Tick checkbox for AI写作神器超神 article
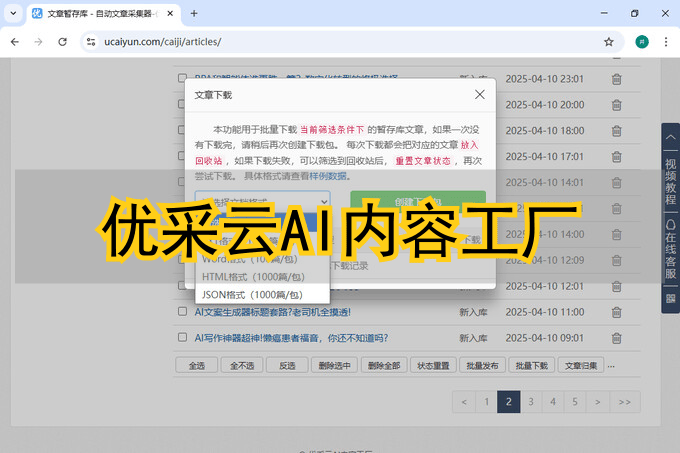 coord(182,337)
